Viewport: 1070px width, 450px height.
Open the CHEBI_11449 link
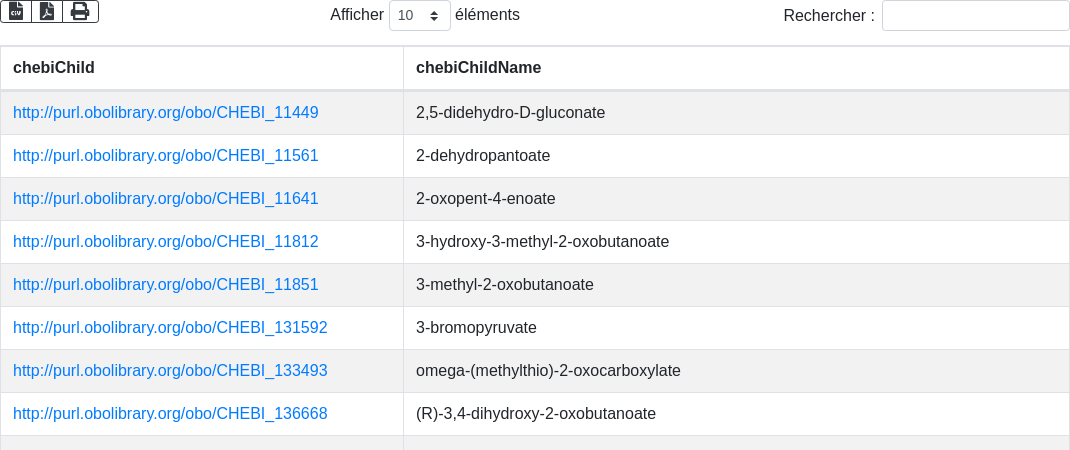pyautogui.click(x=166, y=113)
